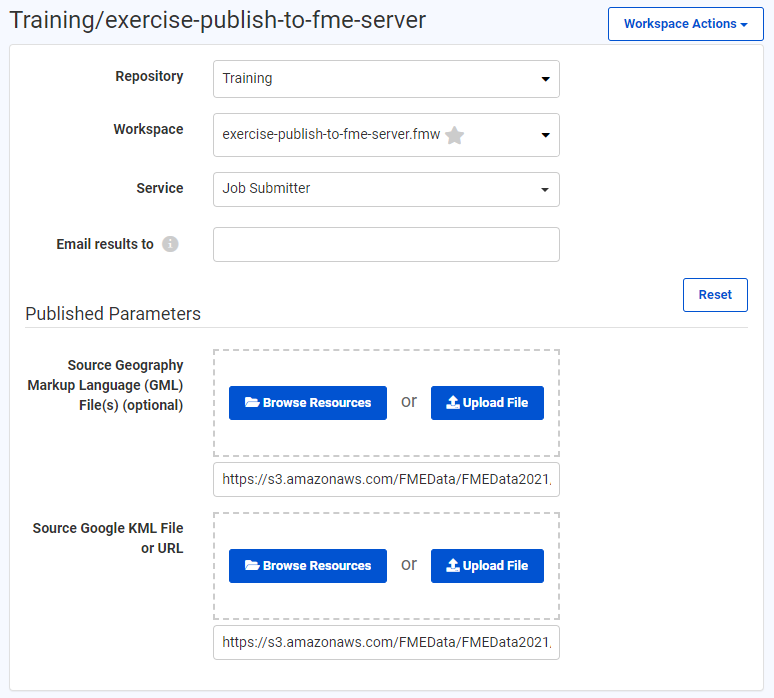Click Upload File for the GML source

(x=487, y=403)
